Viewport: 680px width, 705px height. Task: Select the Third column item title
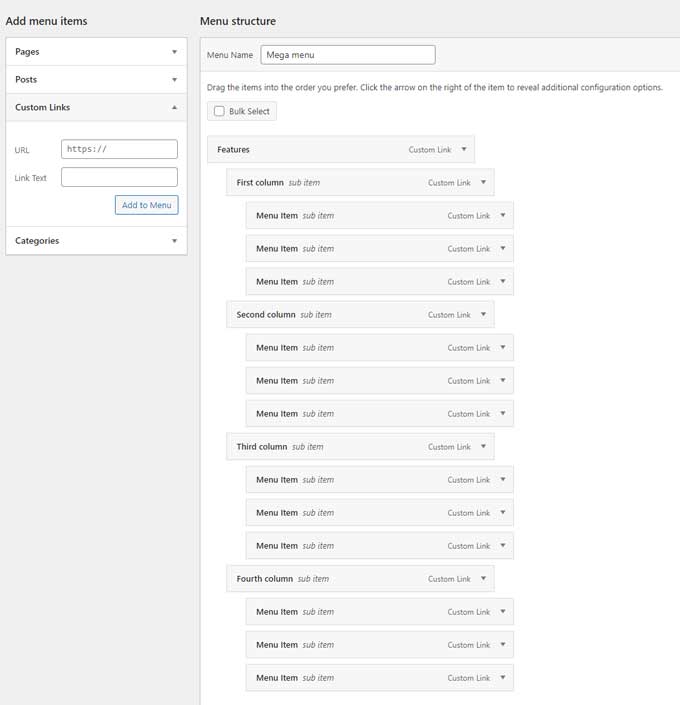262,446
